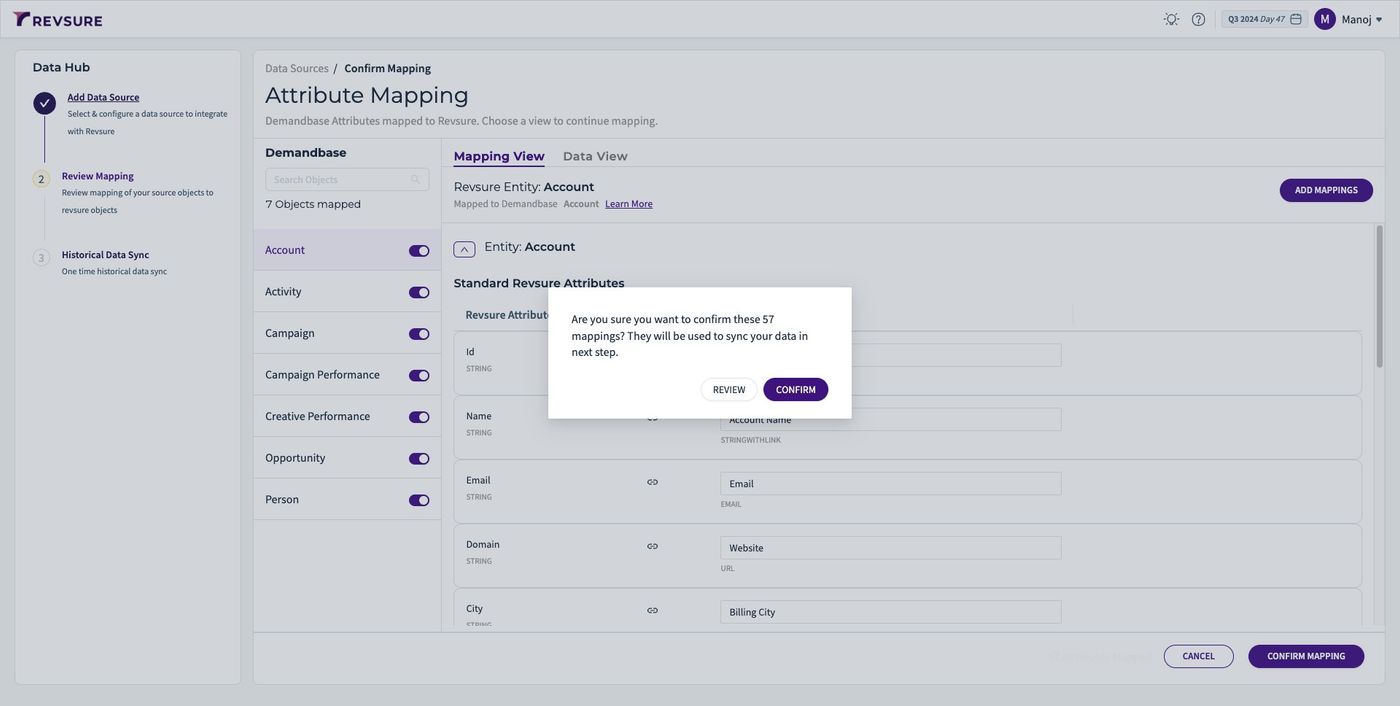Click the Billing City mapping field
The image size is (1400, 706).
[x=891, y=612]
